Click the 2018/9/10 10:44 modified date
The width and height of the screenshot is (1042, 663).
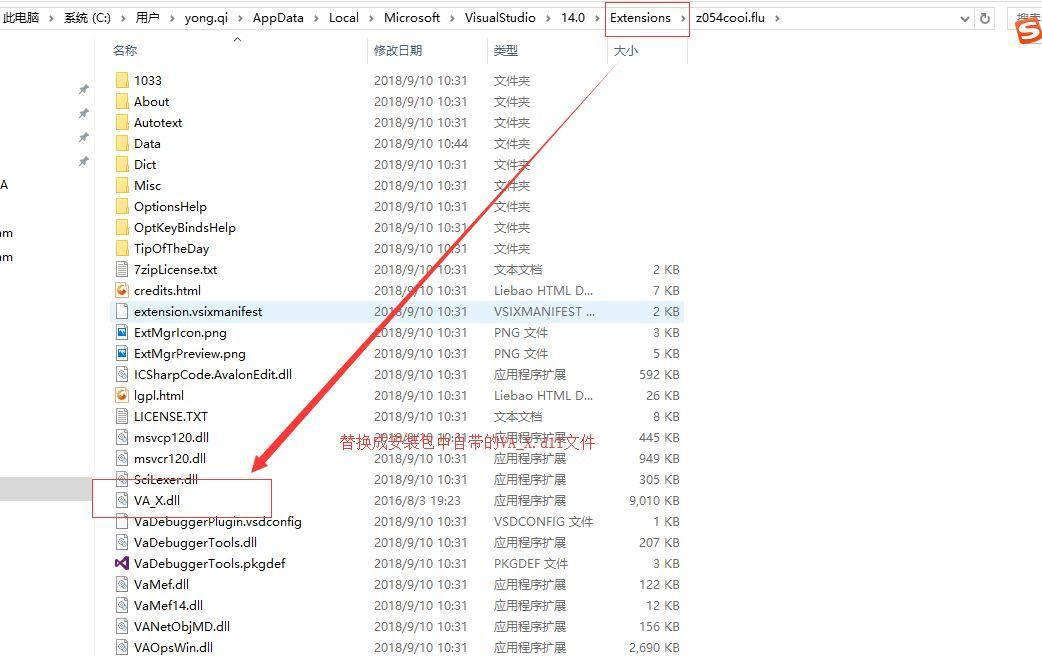pyautogui.click(x=421, y=143)
